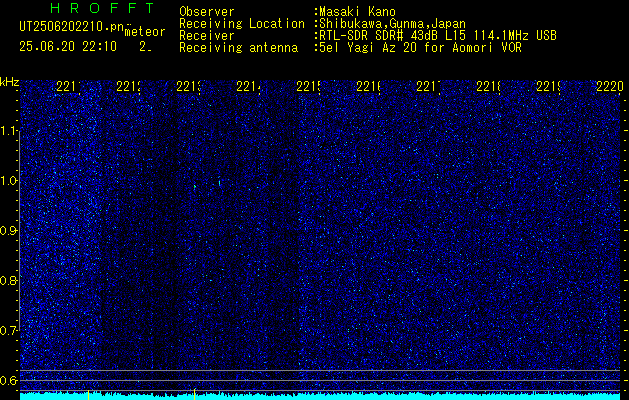Click the 2216 time marker
This screenshot has height=400, width=629.
click(369, 86)
